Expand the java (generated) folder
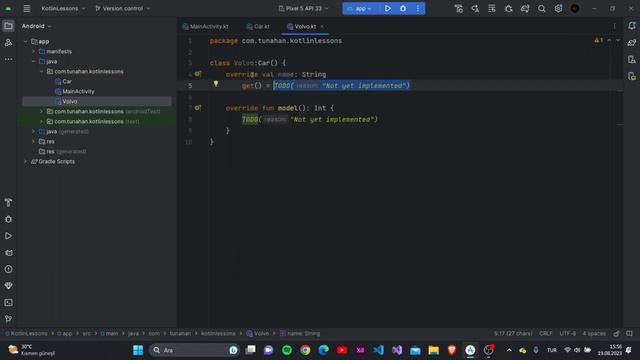This screenshot has height=360, width=640. 33,131
